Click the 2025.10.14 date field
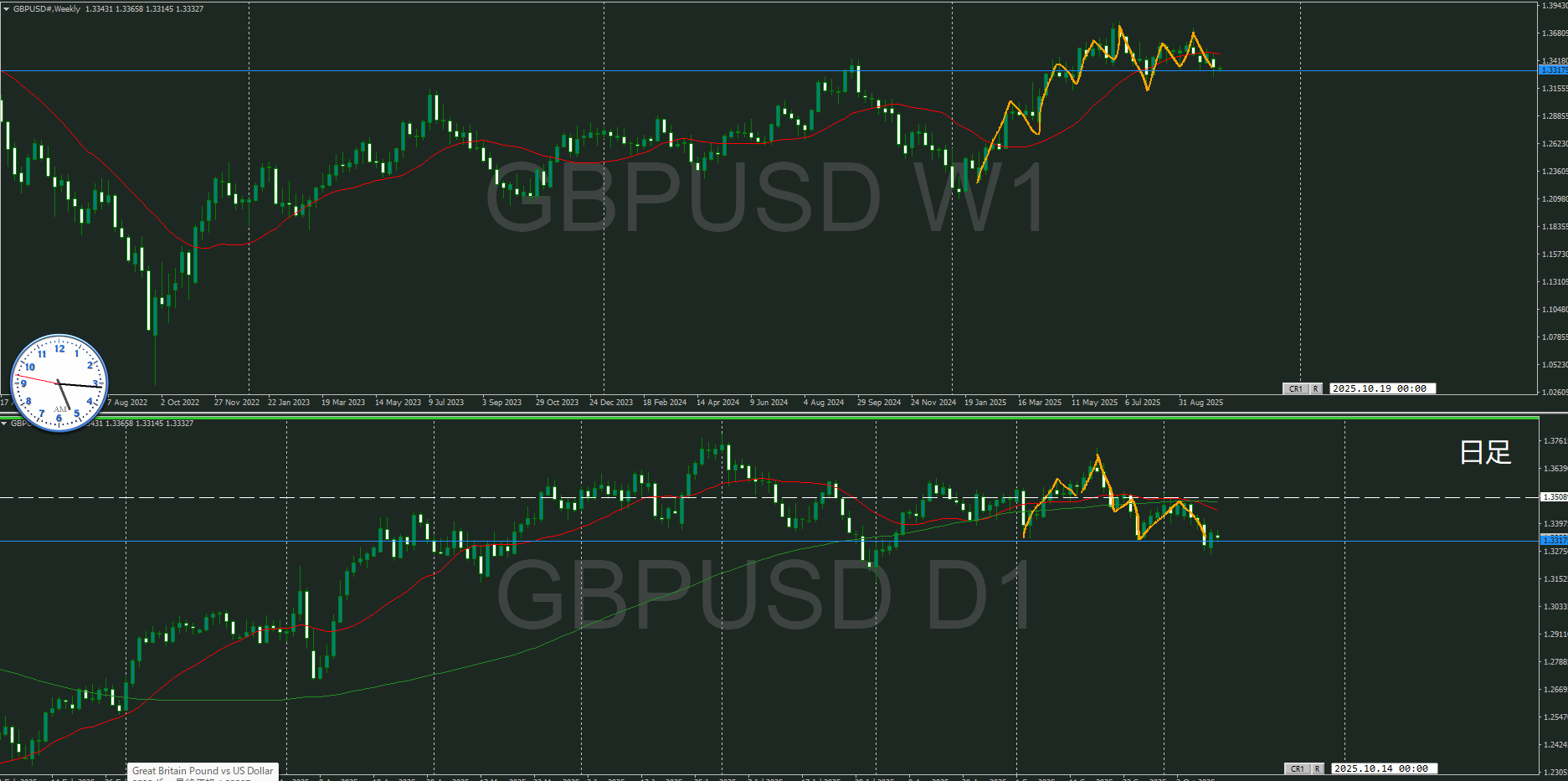1568x781 pixels. click(x=1383, y=768)
